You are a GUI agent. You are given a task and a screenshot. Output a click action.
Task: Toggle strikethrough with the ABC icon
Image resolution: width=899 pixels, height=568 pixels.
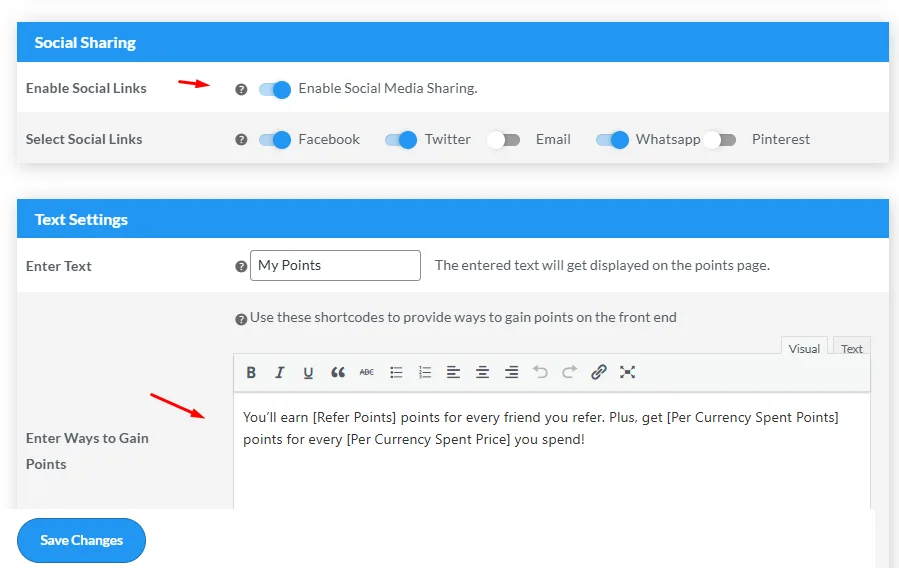(367, 373)
